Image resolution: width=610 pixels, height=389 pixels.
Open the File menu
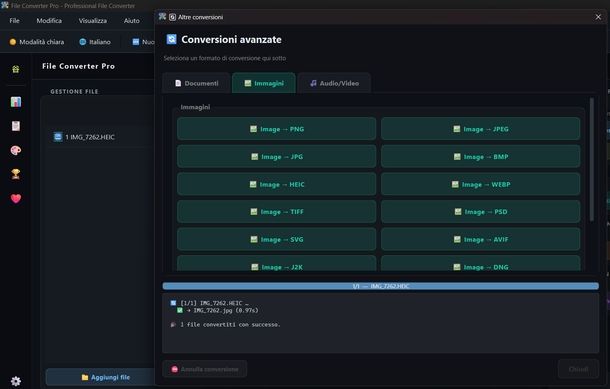14,21
